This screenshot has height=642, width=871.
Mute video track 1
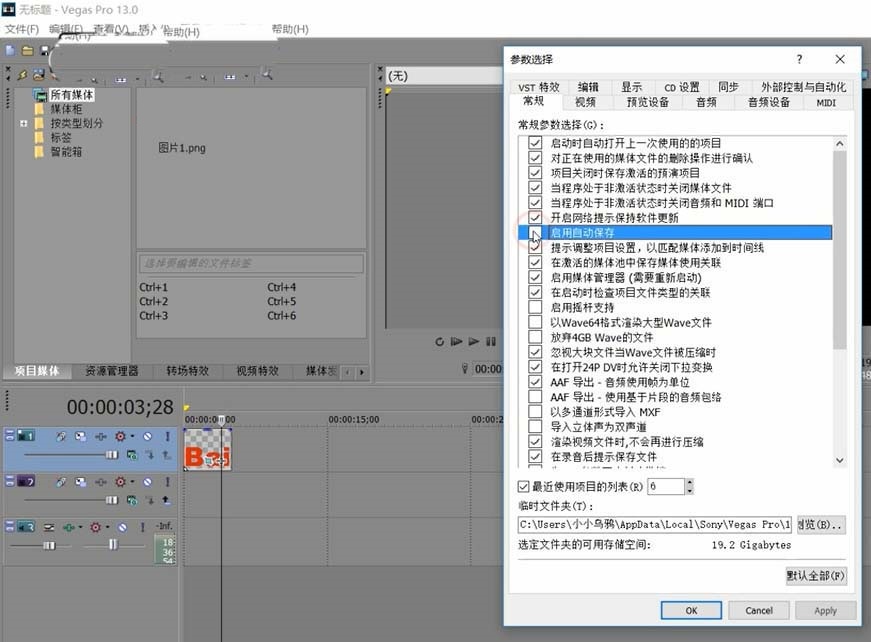[146, 437]
